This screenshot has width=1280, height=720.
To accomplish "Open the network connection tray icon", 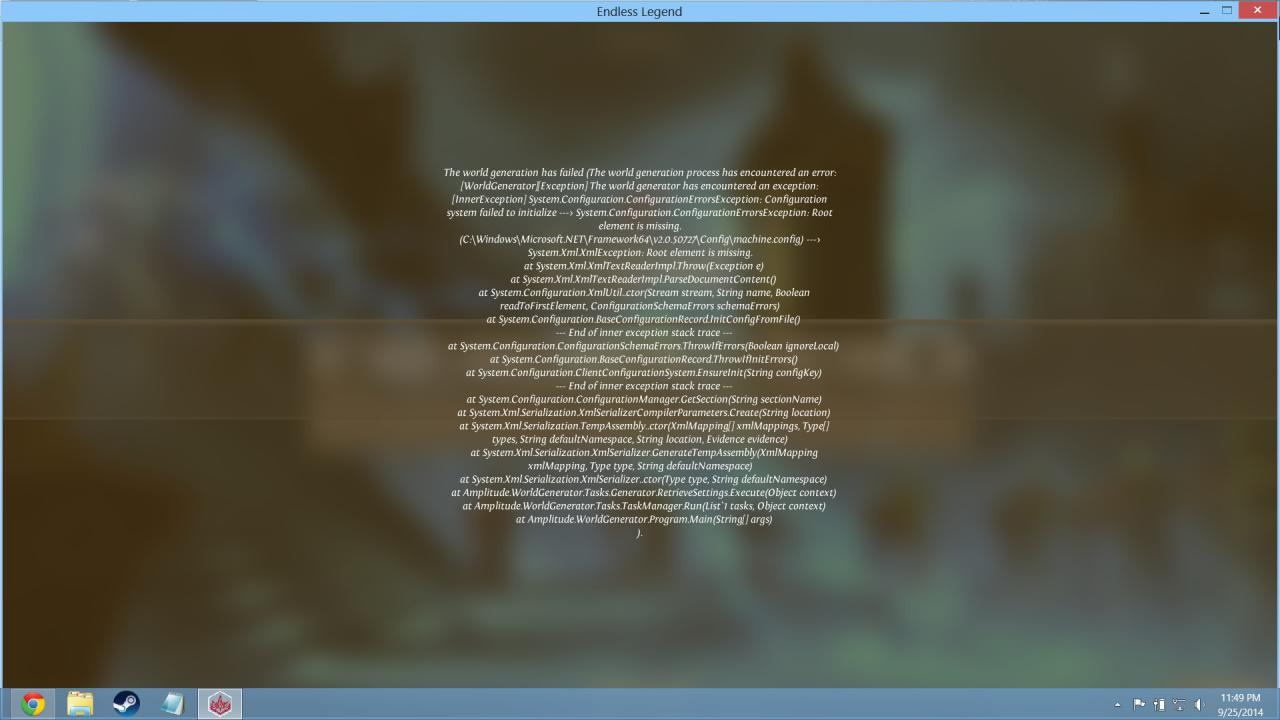I will pos(1179,705).
